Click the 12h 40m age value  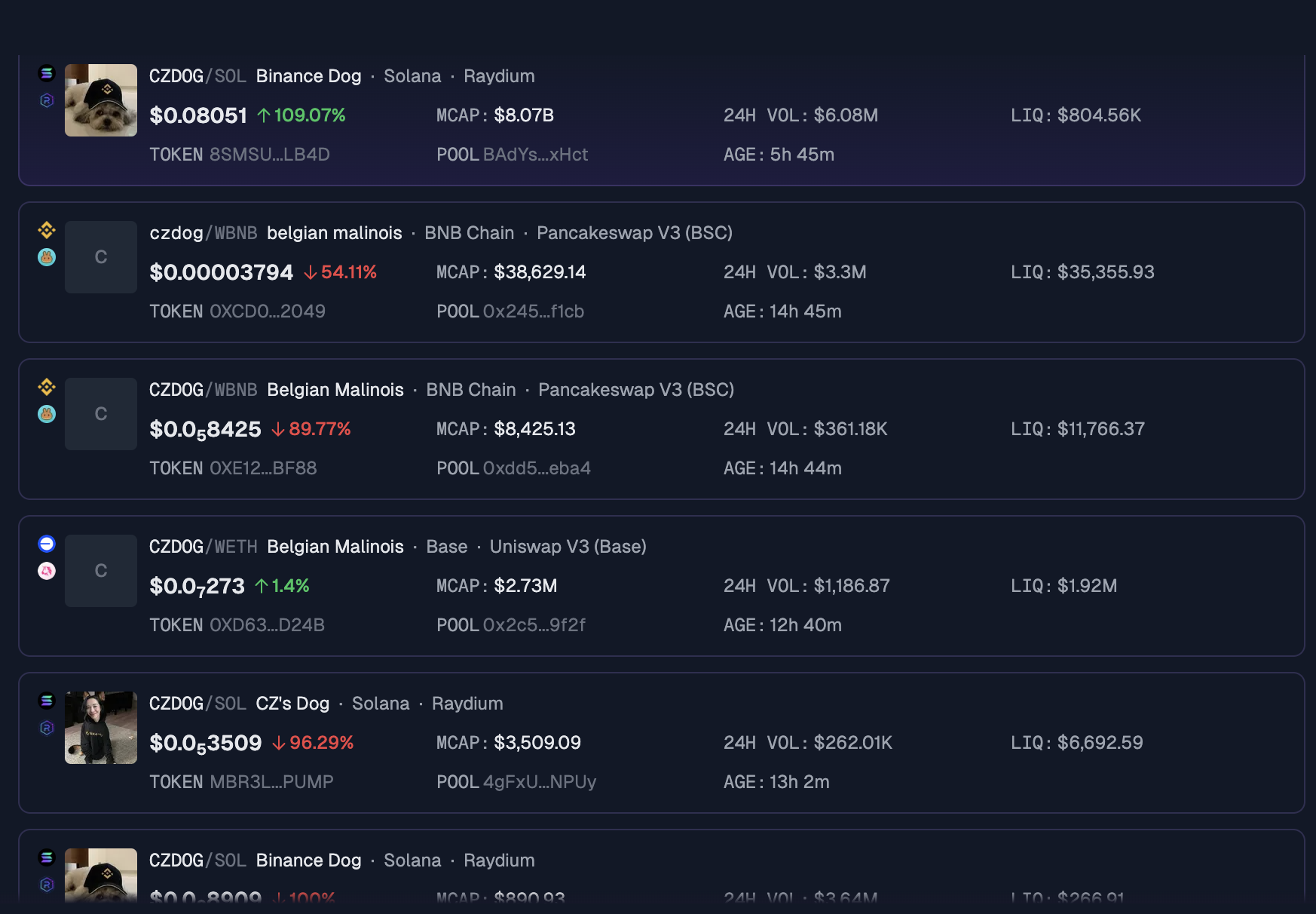(x=805, y=625)
